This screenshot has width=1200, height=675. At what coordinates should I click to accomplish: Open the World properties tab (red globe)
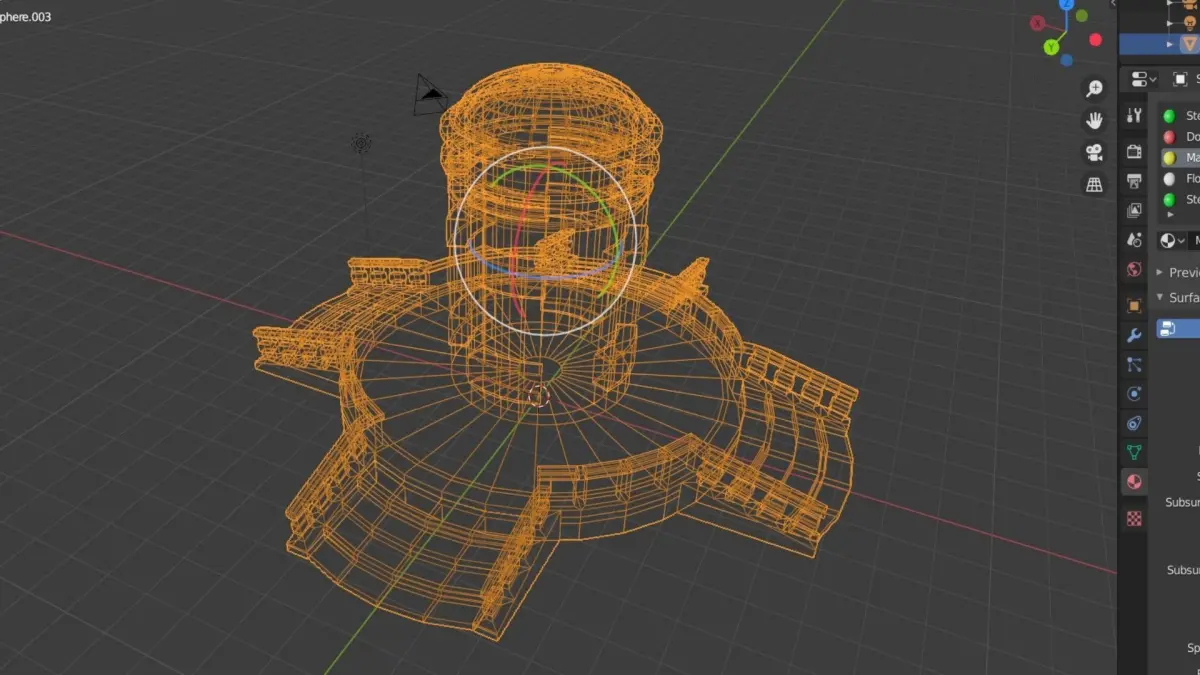(x=1134, y=270)
